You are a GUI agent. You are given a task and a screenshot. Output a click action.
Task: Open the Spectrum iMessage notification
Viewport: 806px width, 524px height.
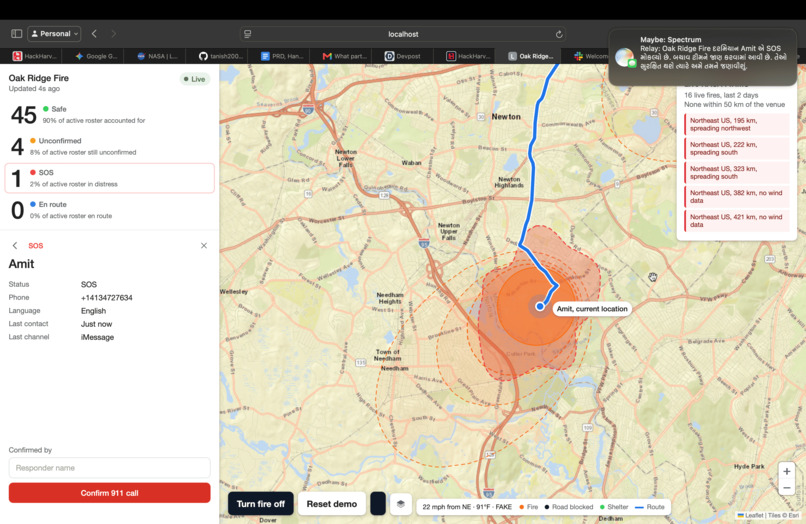pos(703,57)
